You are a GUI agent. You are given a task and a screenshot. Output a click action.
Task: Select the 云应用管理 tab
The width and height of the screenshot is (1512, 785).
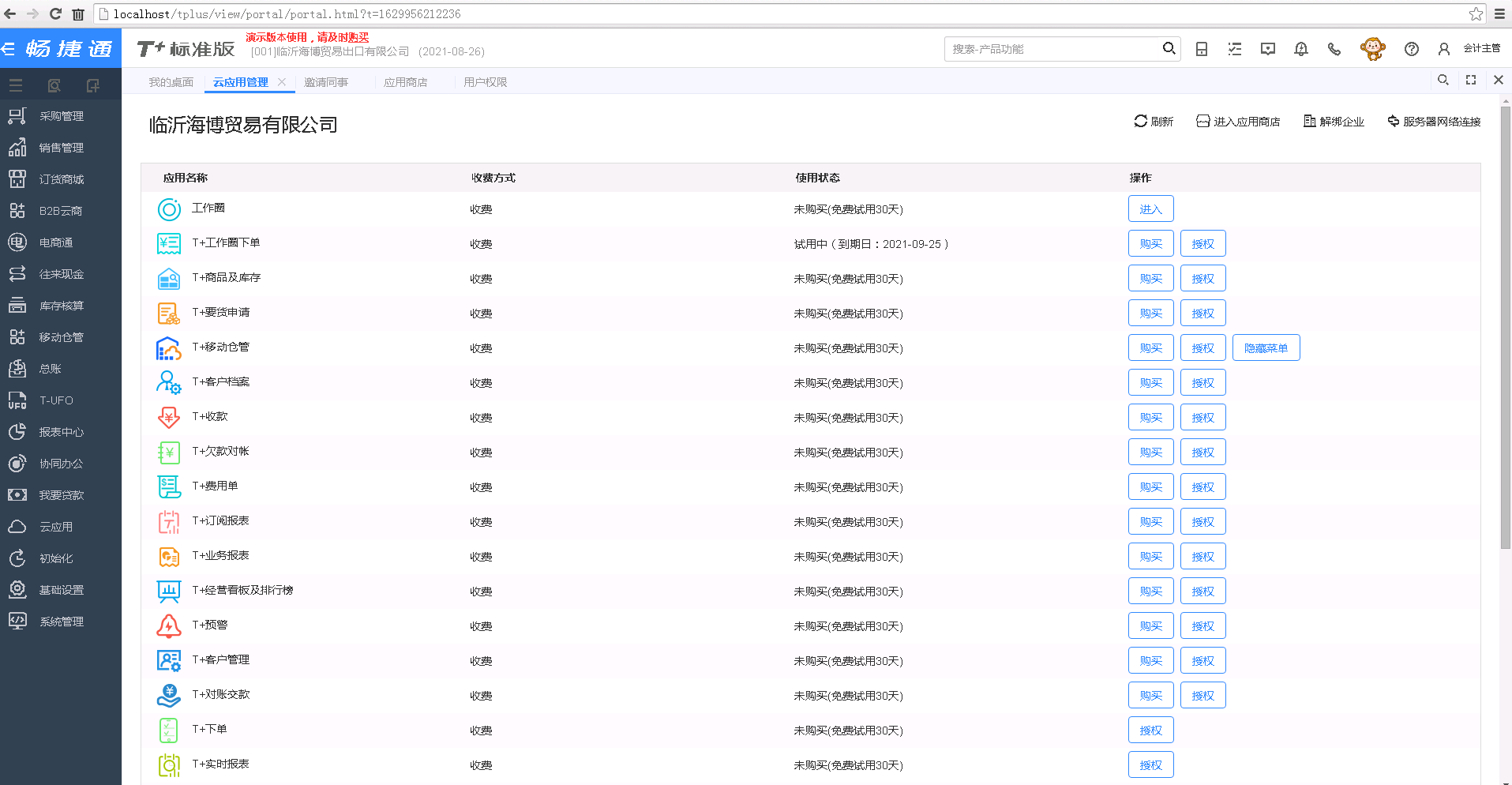241,82
